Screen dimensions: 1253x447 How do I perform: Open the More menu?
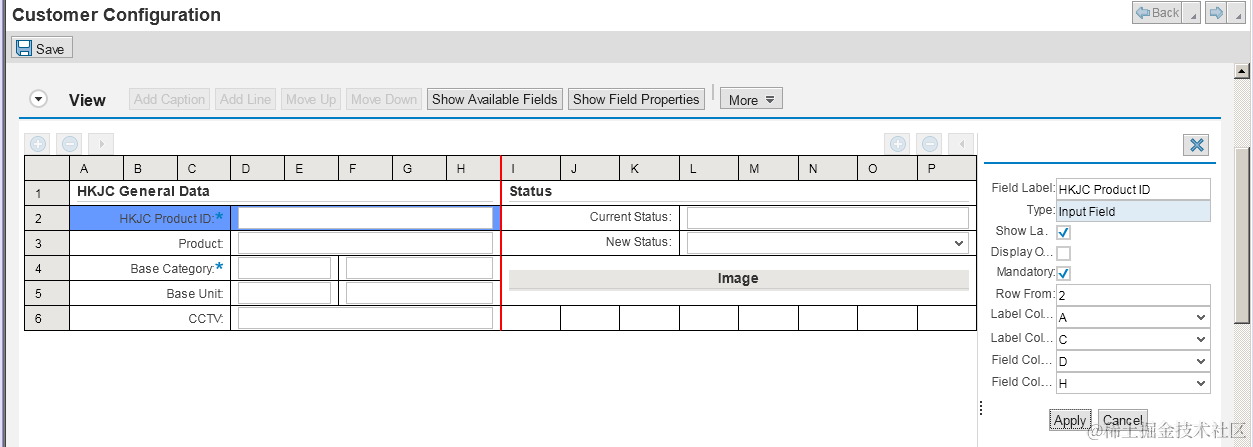(751, 99)
